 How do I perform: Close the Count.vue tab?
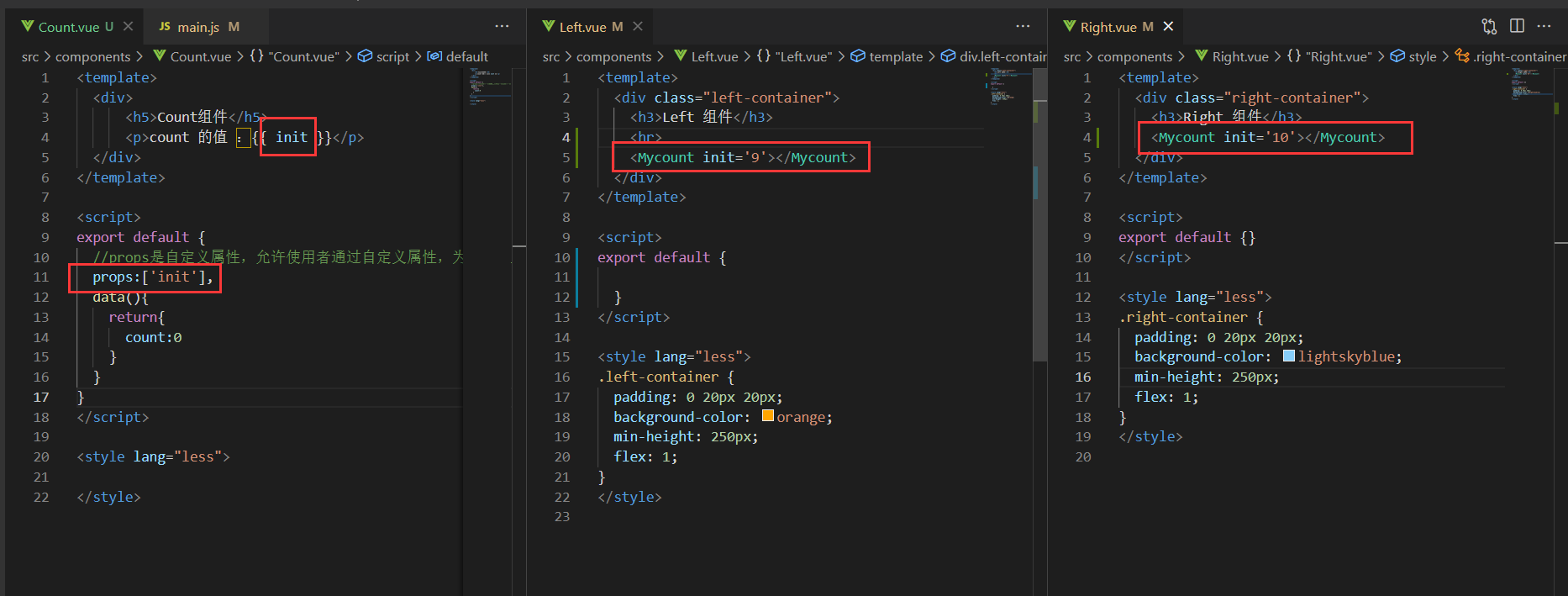tap(128, 27)
